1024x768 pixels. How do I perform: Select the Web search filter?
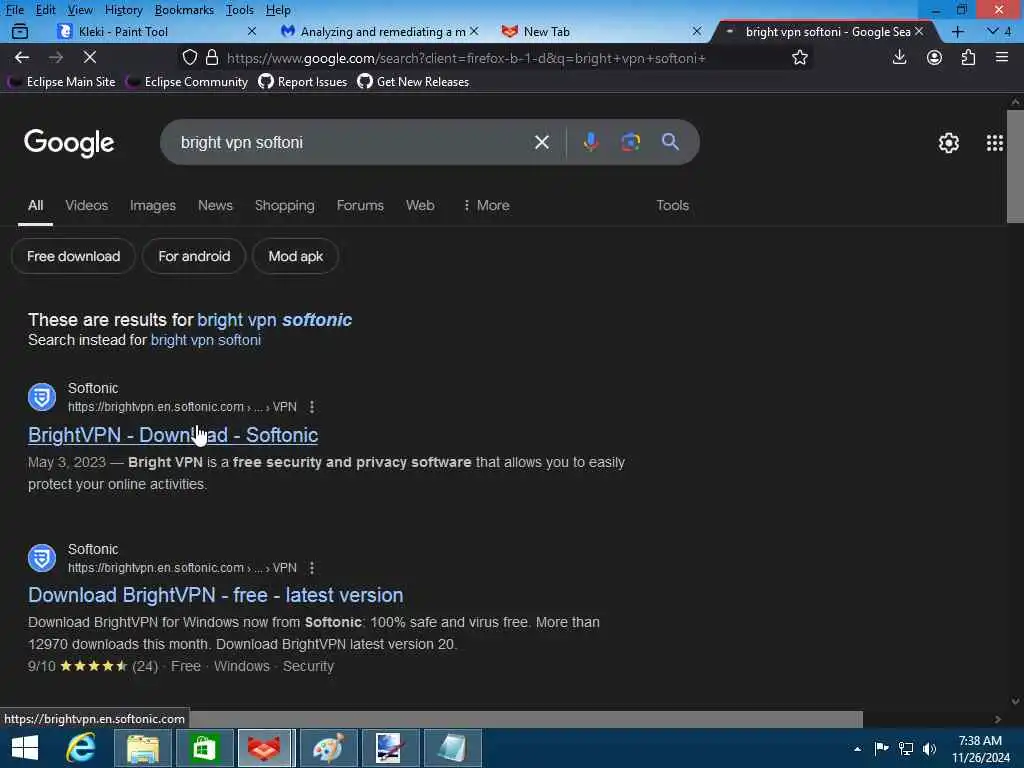coord(420,205)
